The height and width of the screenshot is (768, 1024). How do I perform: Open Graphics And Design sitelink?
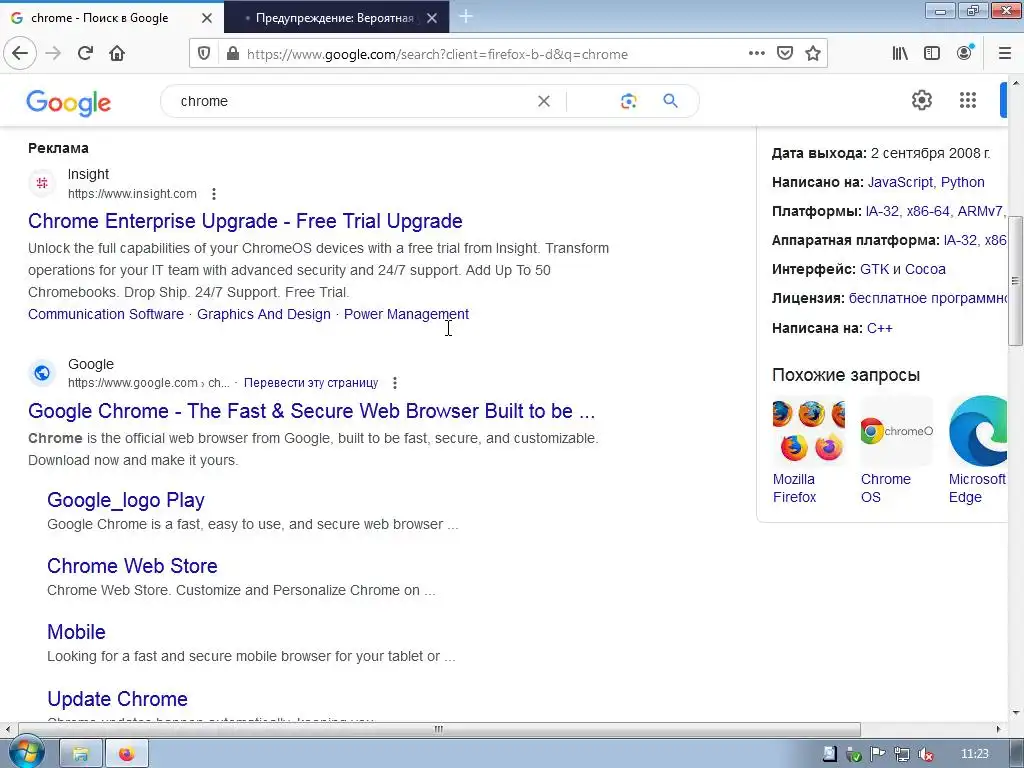coord(264,314)
